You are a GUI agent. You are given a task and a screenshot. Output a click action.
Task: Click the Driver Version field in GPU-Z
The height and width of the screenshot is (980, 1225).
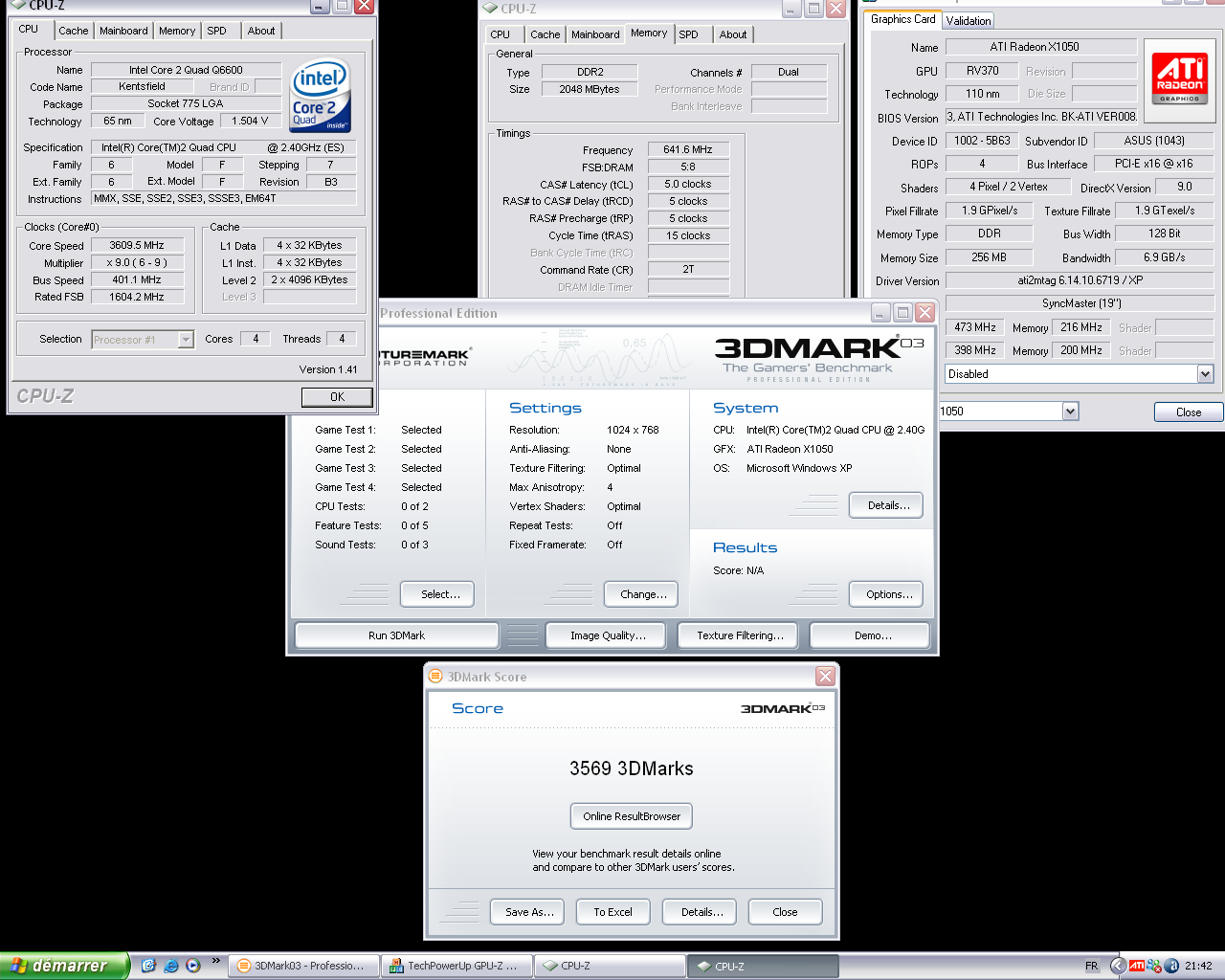(1080, 280)
